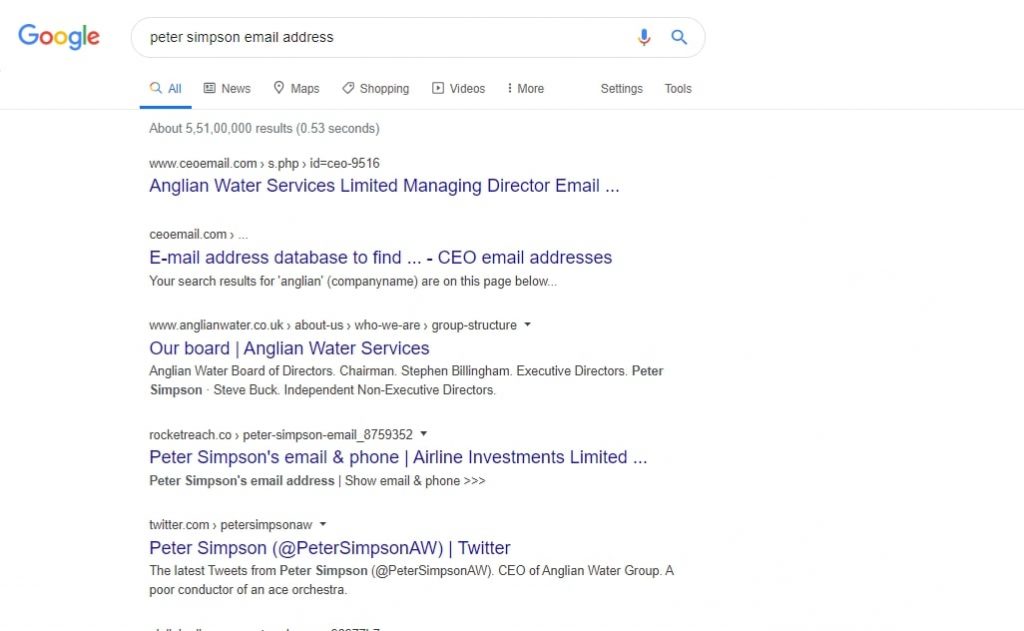Click the rocketreach.co peter-simpson-email URL text

click(281, 434)
